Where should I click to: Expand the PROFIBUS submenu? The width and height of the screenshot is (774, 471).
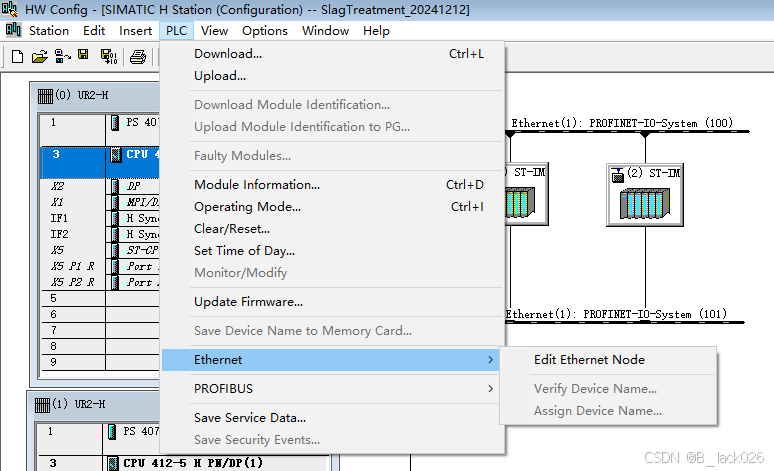pos(332,389)
